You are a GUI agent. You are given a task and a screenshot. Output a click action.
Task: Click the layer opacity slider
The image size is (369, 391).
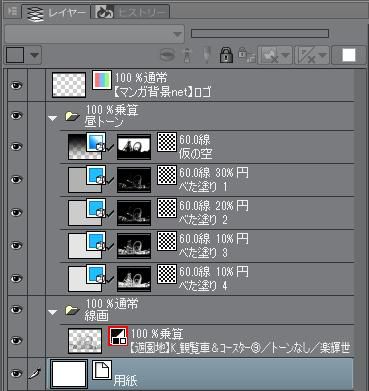click(x=260, y=33)
